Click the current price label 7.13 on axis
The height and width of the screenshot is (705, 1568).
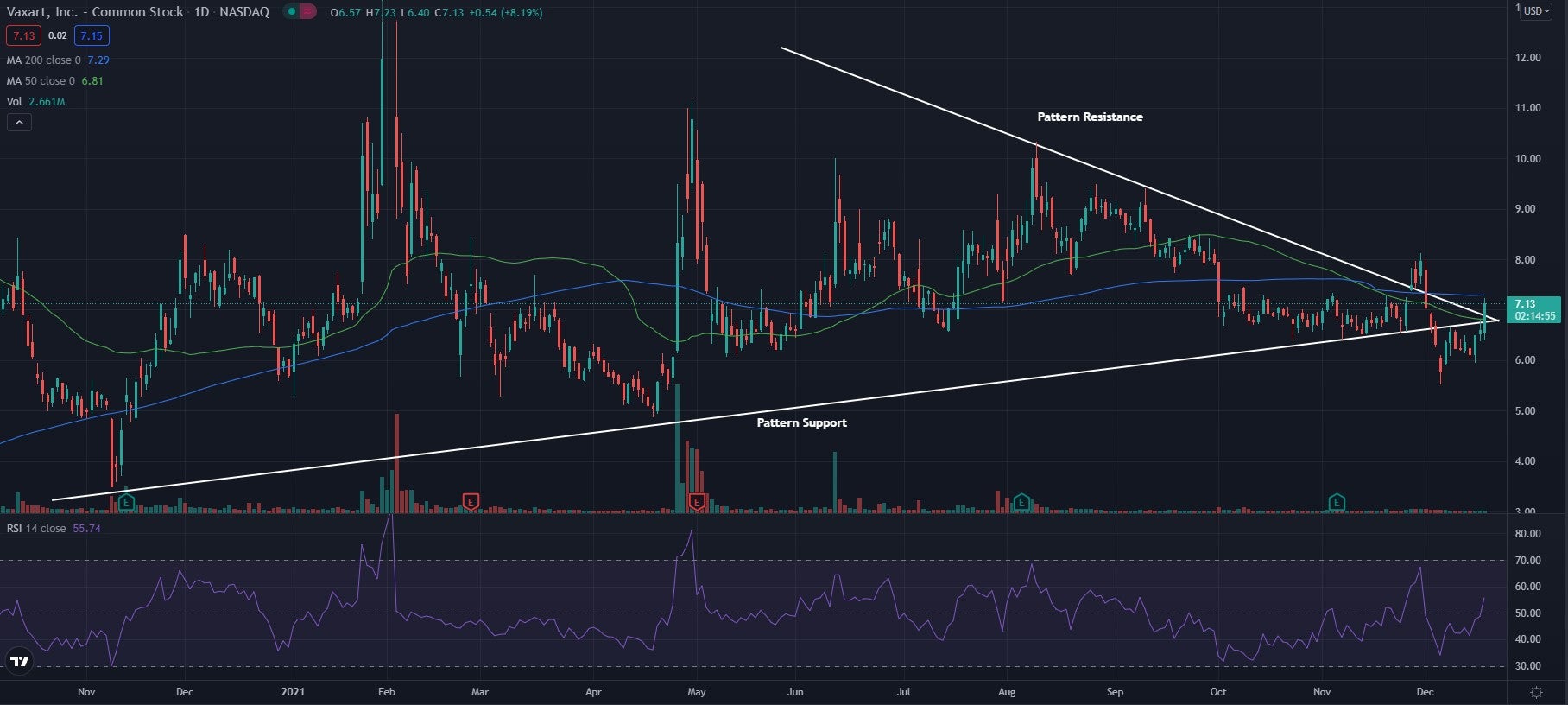click(1534, 309)
